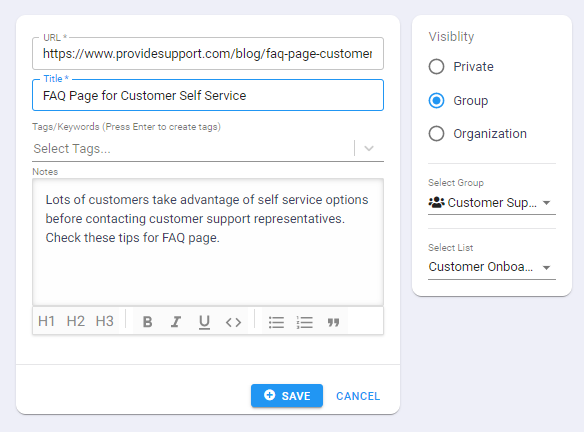Expand the Select Tags dropdown chevron
584x432 pixels.
[369, 149]
